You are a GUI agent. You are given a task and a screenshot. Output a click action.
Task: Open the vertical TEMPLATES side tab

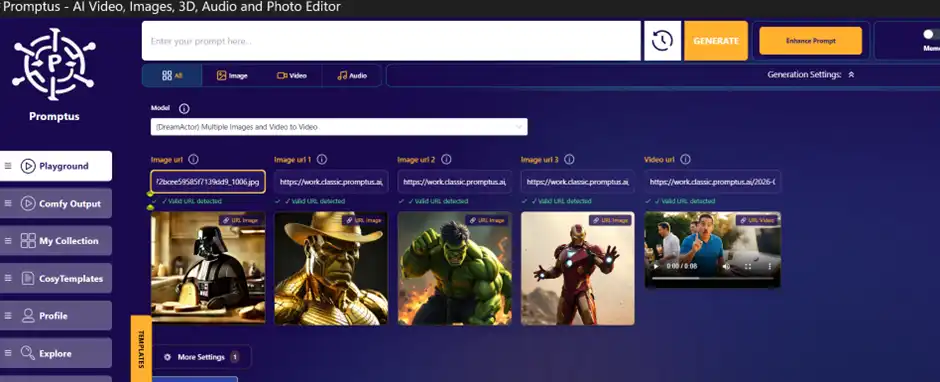click(x=141, y=348)
